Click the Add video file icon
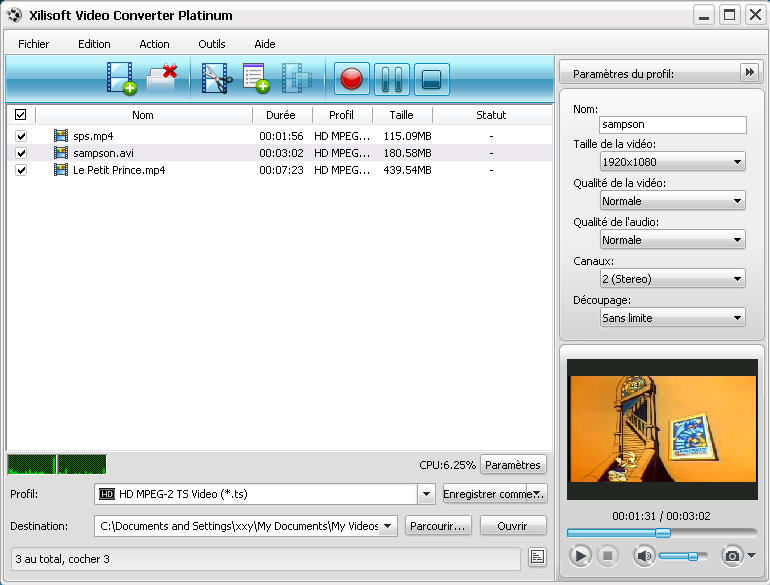Viewport: 770px width, 585px height. click(x=121, y=78)
